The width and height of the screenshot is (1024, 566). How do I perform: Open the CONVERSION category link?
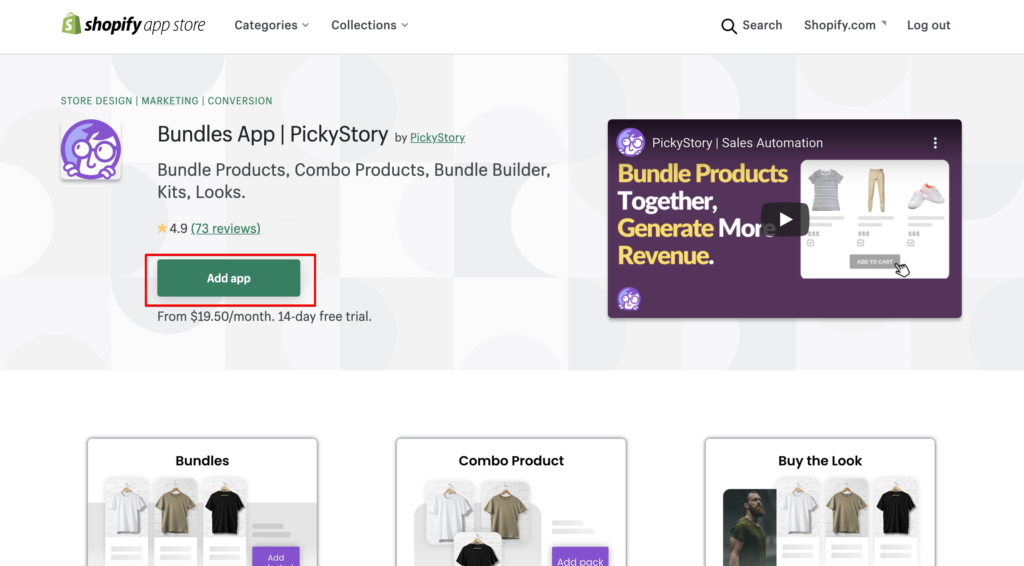[240, 101]
